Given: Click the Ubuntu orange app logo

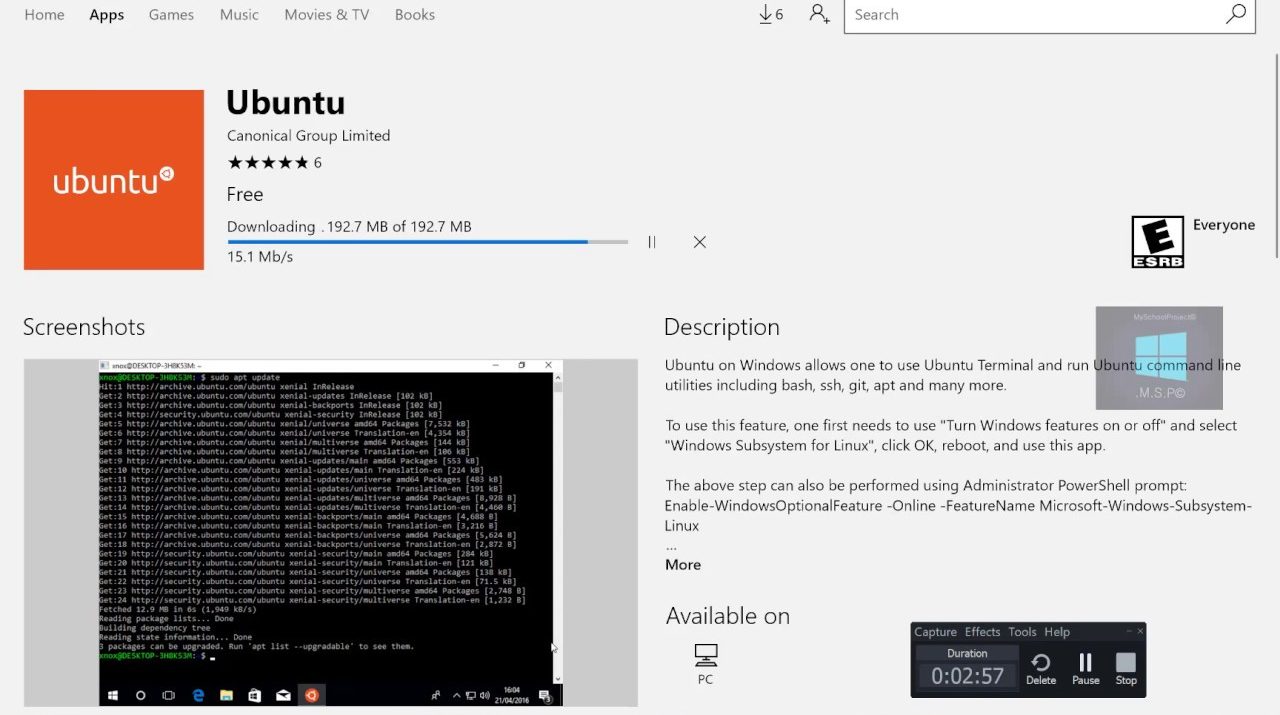Looking at the screenshot, I should click(114, 180).
